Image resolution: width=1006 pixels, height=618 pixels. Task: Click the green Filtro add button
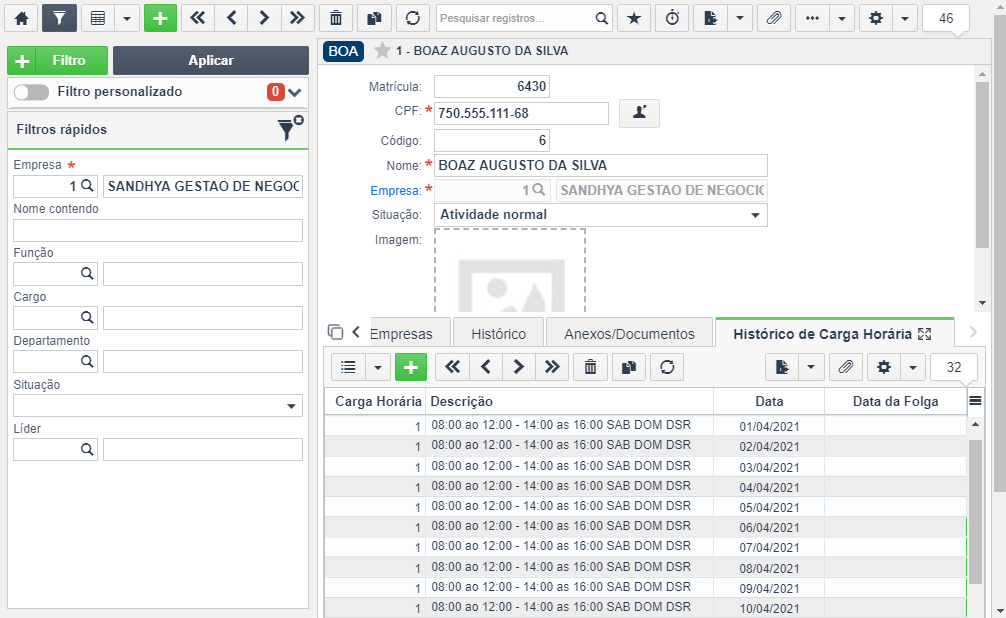58,60
